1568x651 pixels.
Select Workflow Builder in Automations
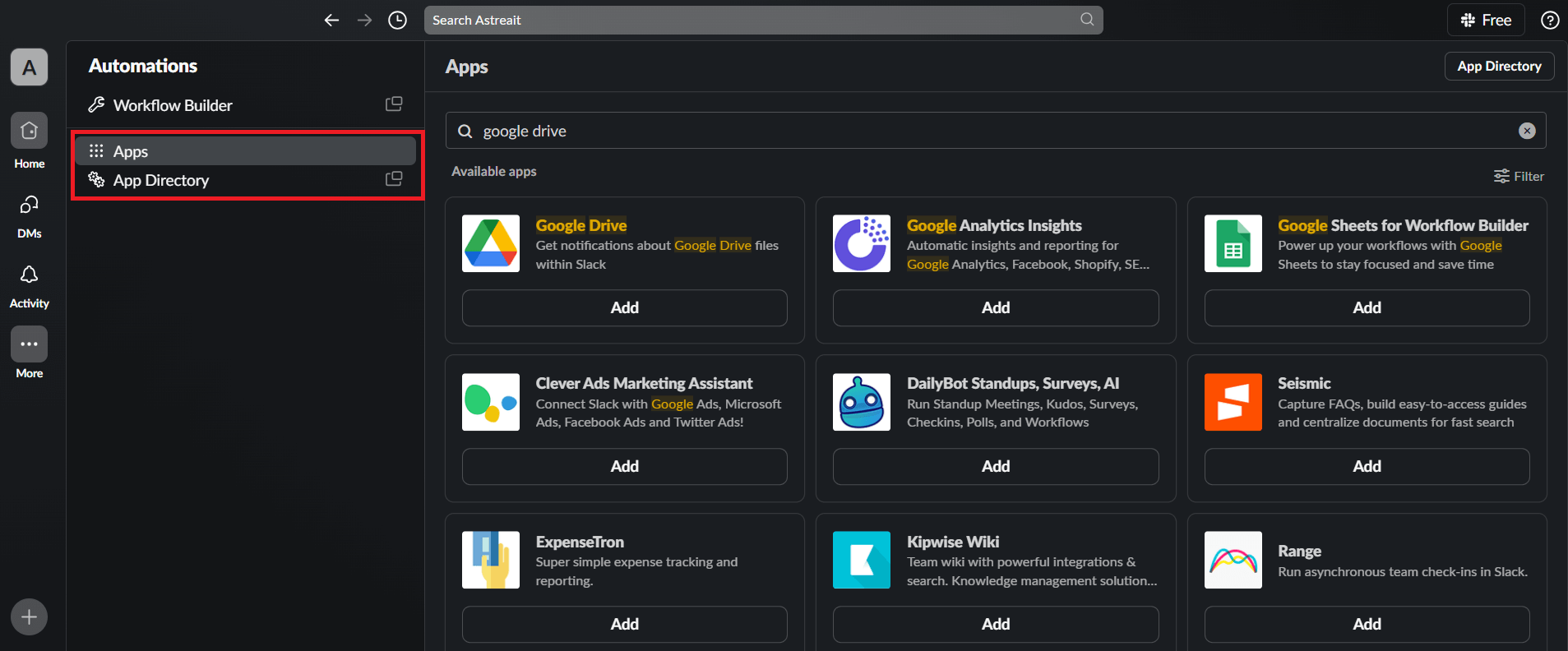point(173,105)
